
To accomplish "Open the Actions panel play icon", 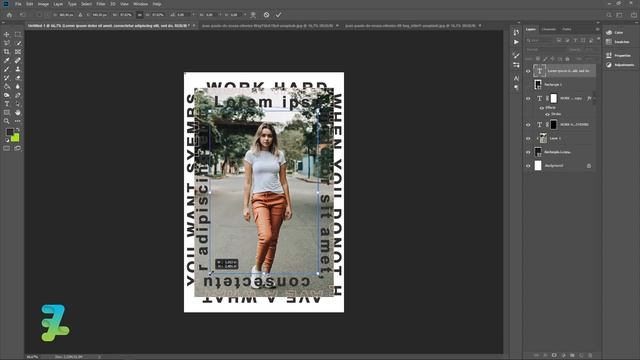I will pyautogui.click(x=516, y=42).
